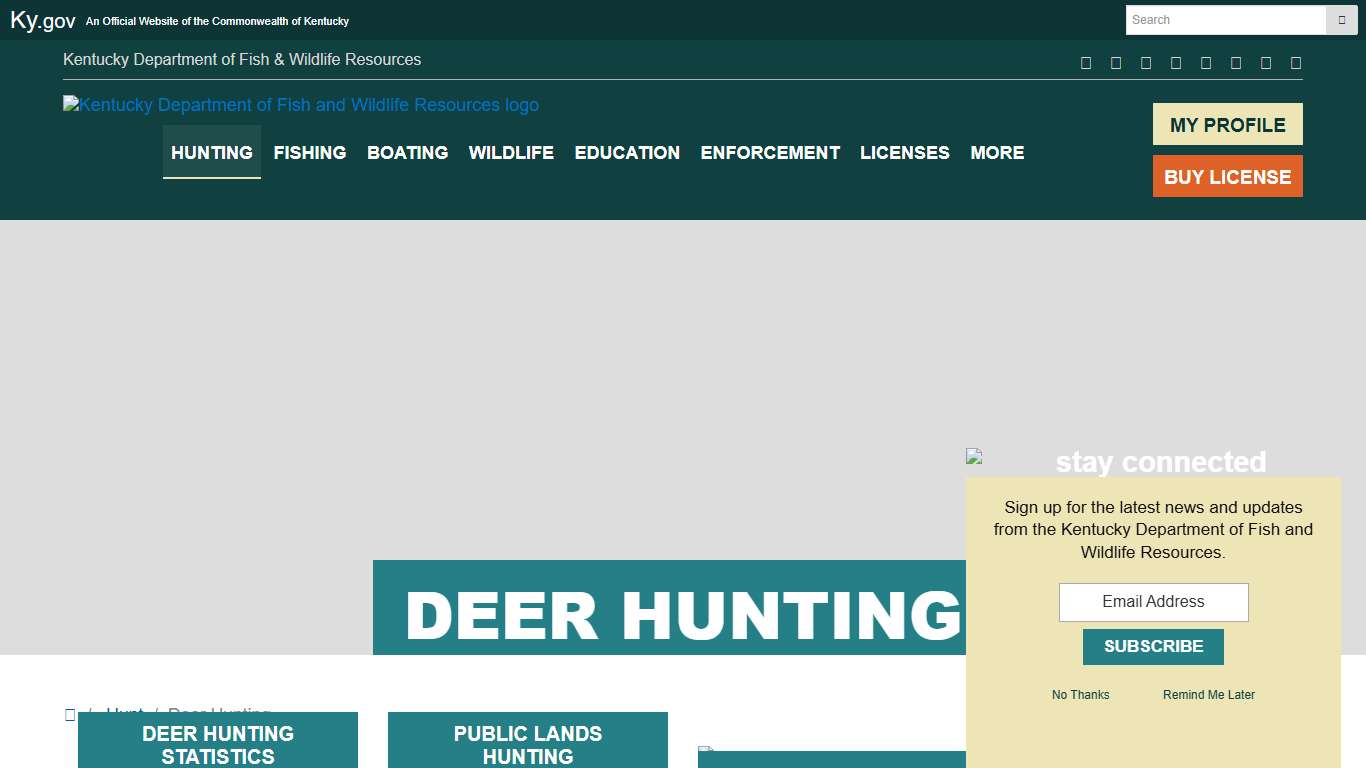Click the BUY LICENSE button

[1227, 176]
